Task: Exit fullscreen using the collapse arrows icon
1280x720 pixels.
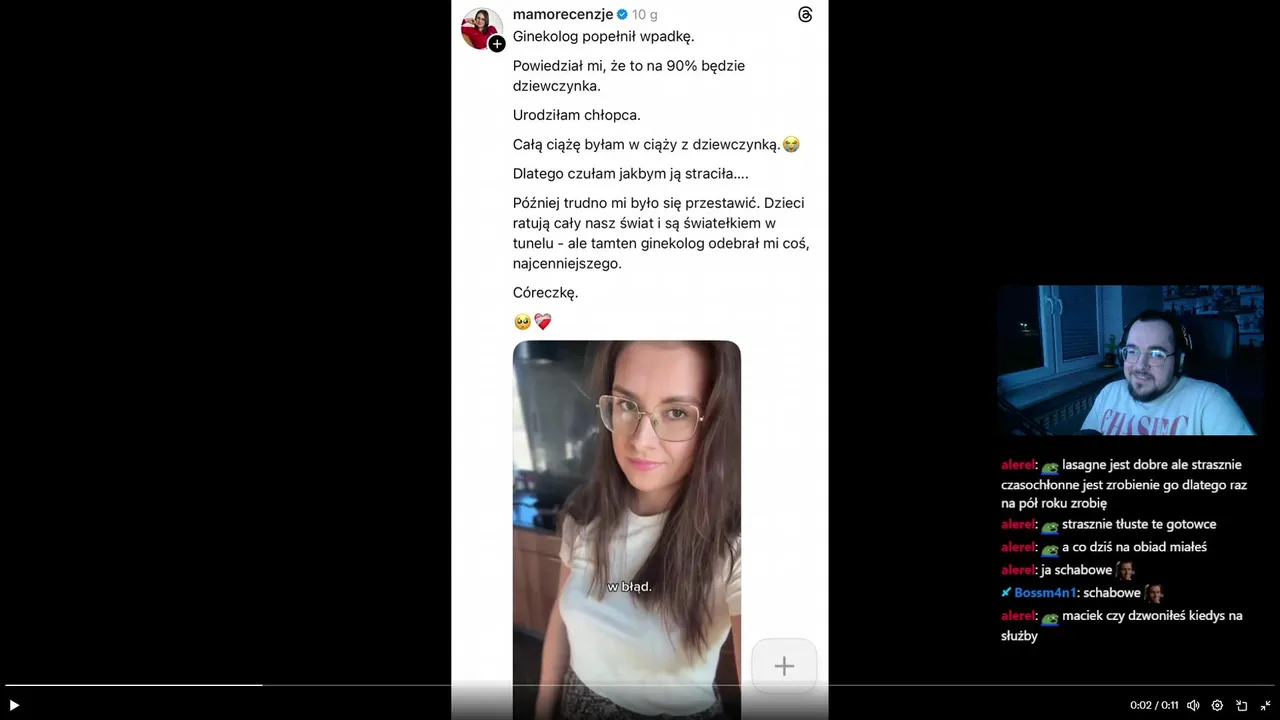Action: click(x=1265, y=705)
